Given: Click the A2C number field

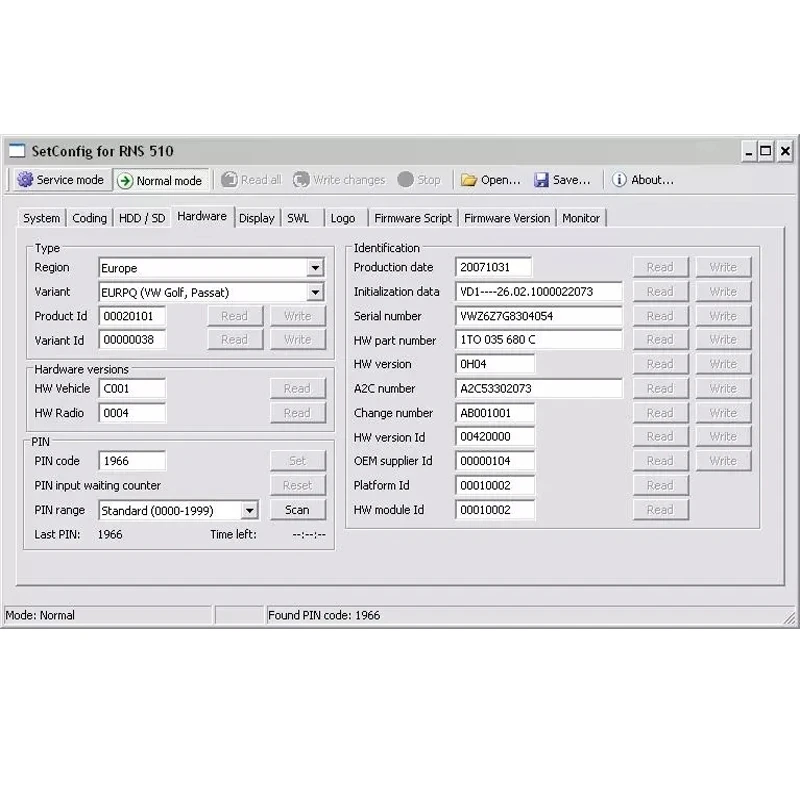Looking at the screenshot, I should pyautogui.click(x=538, y=389).
